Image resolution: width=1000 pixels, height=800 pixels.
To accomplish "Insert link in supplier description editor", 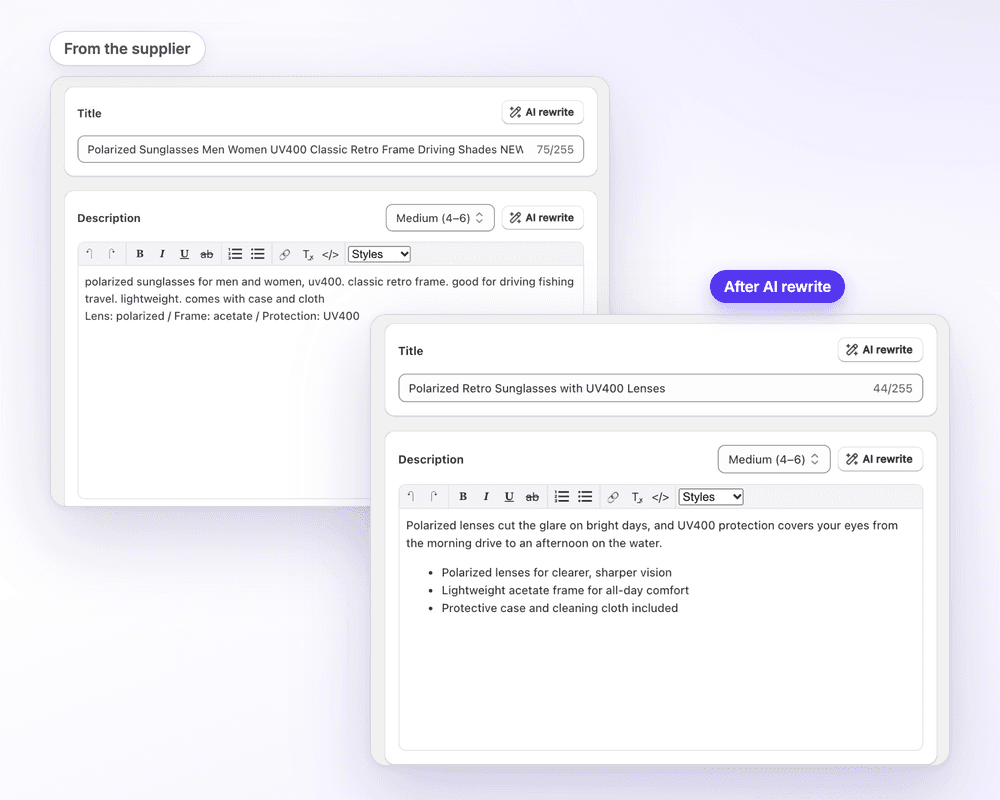I will coord(284,254).
